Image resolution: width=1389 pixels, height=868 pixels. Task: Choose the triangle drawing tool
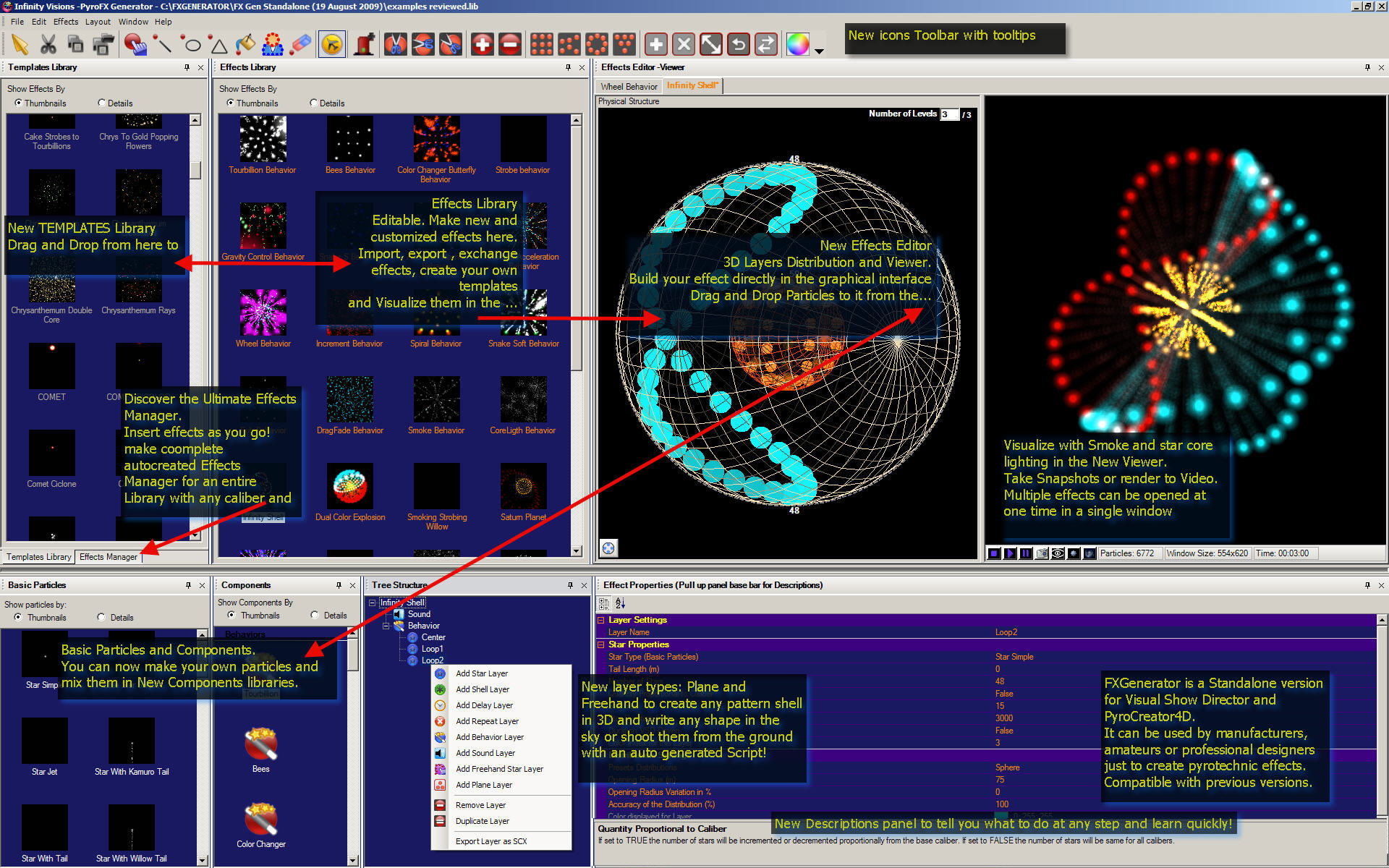pos(218,46)
